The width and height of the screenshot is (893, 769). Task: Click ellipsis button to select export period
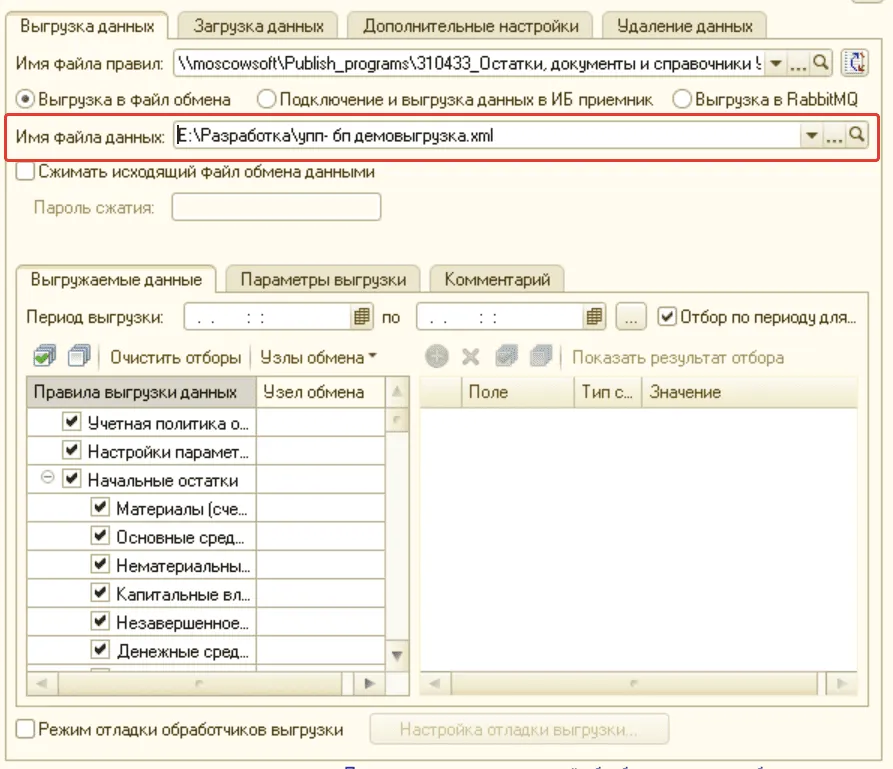(630, 318)
